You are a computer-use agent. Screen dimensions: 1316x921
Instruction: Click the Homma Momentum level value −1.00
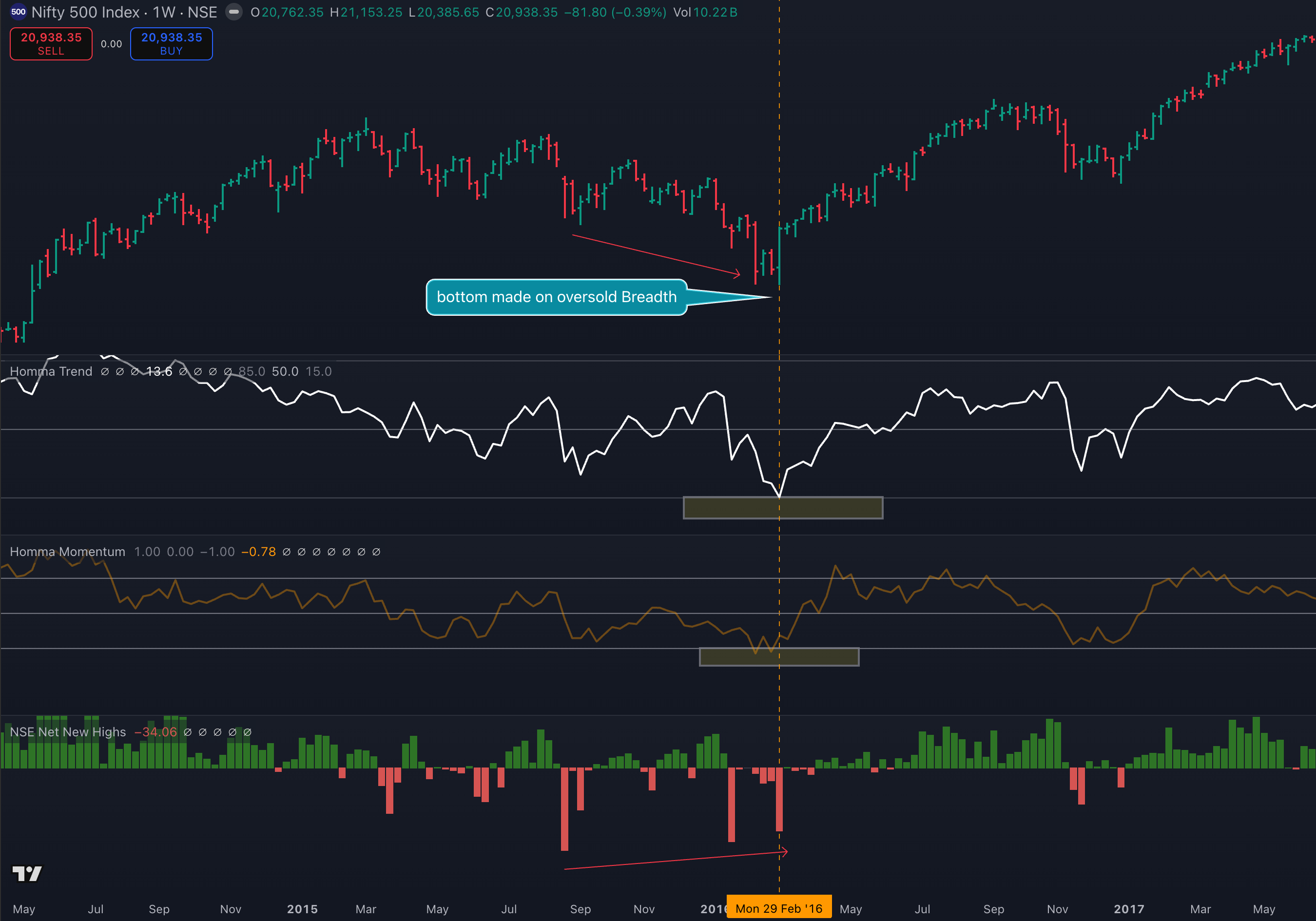pyautogui.click(x=217, y=551)
